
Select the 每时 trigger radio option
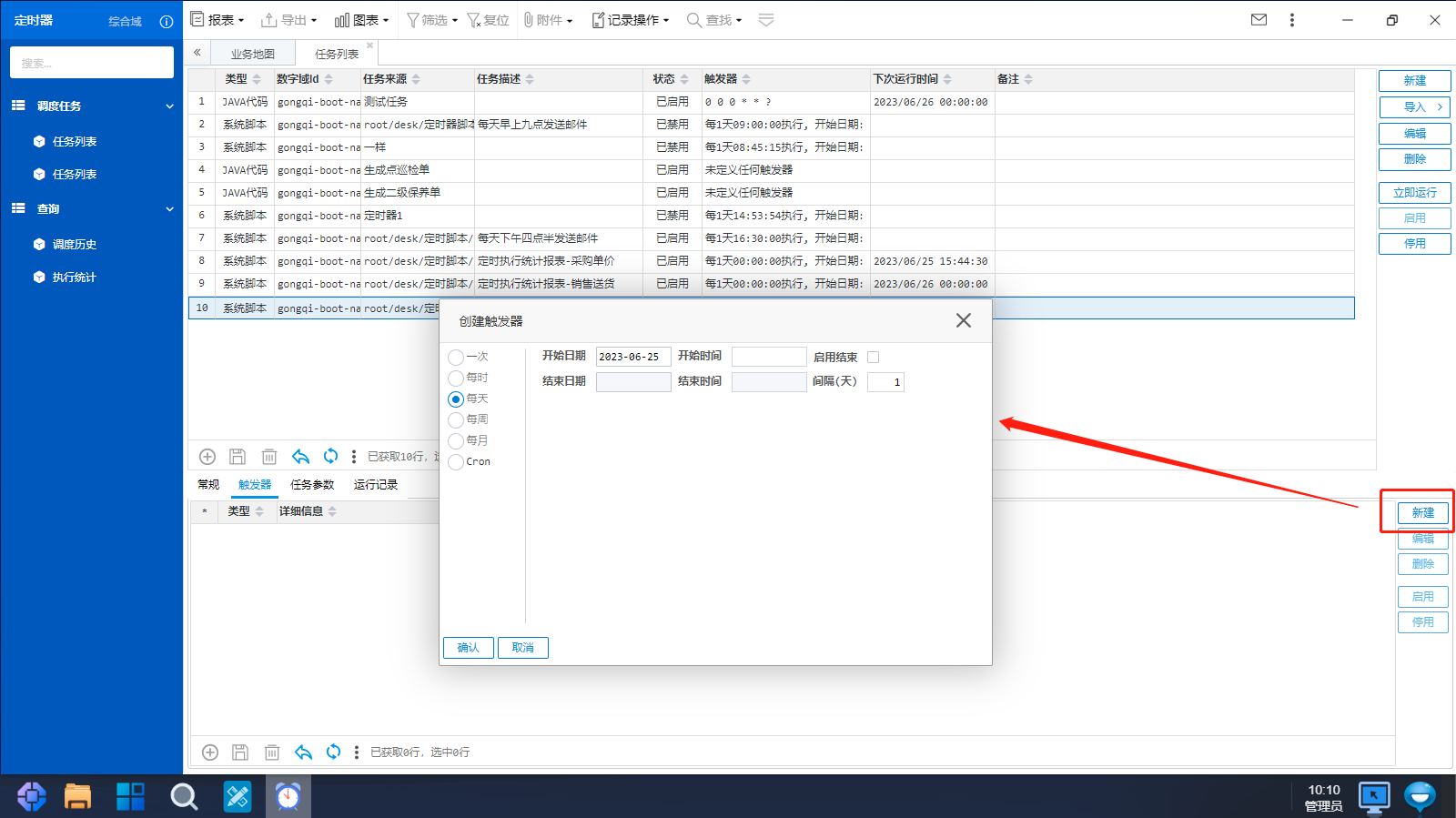[x=456, y=378]
